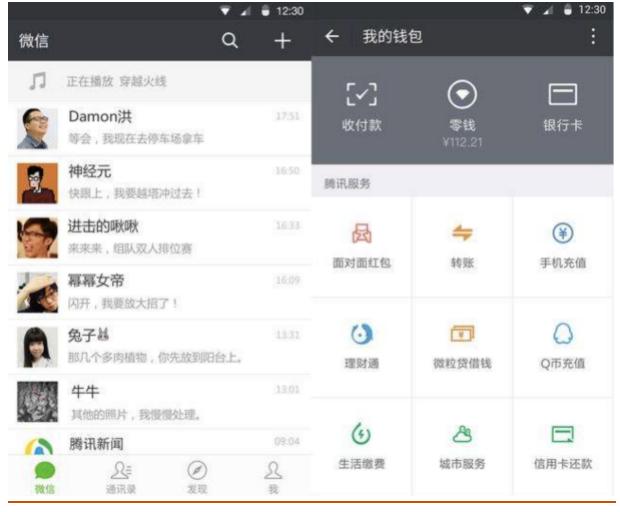Open the three-dot overflow menu in wallet
The image size is (620, 512).
[x=593, y=36]
